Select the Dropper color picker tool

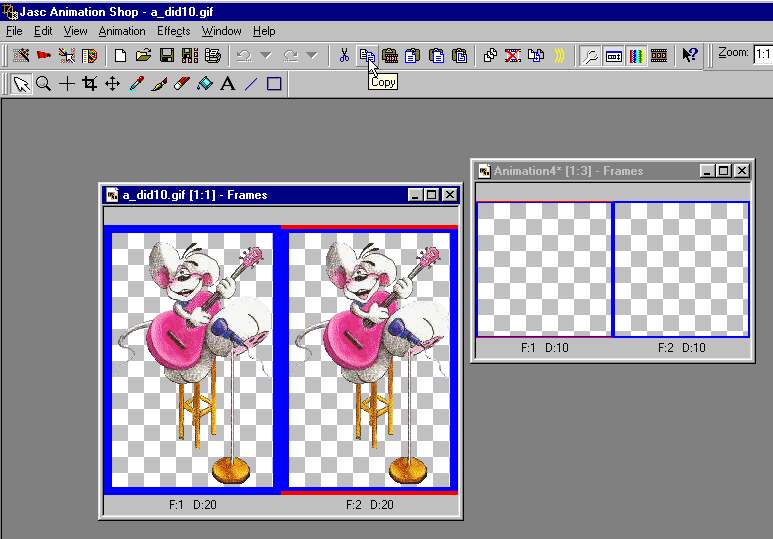pos(136,84)
